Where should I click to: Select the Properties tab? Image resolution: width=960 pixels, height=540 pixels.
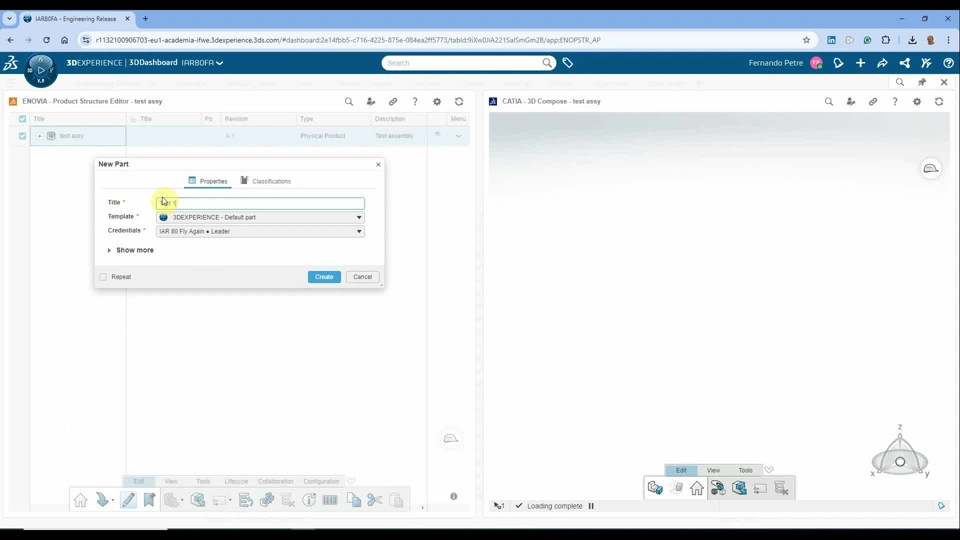(208, 181)
